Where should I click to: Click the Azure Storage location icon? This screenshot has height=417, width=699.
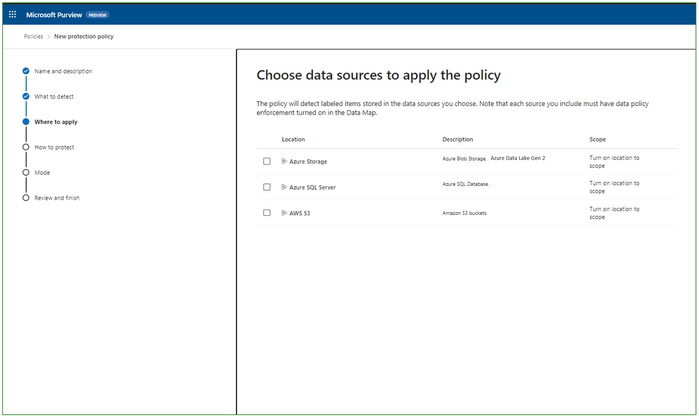point(285,161)
